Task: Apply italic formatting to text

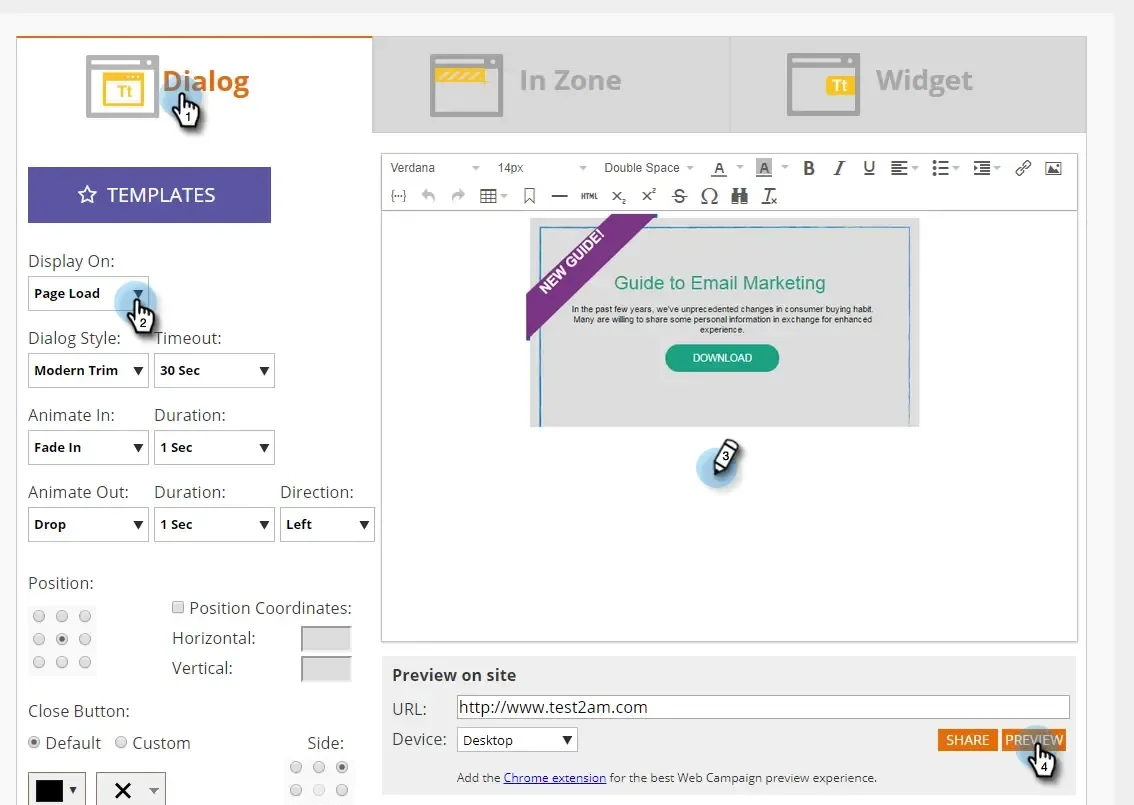Action: (838, 168)
